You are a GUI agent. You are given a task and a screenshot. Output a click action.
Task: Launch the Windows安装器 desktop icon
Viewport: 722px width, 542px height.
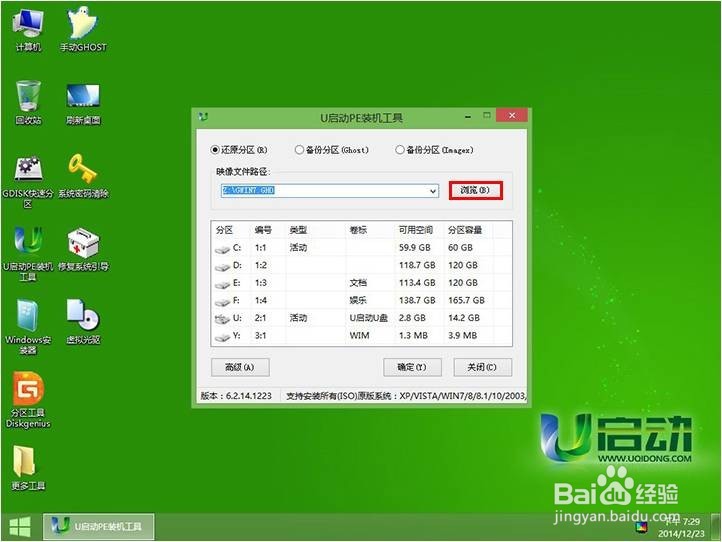pyautogui.click(x=28, y=327)
